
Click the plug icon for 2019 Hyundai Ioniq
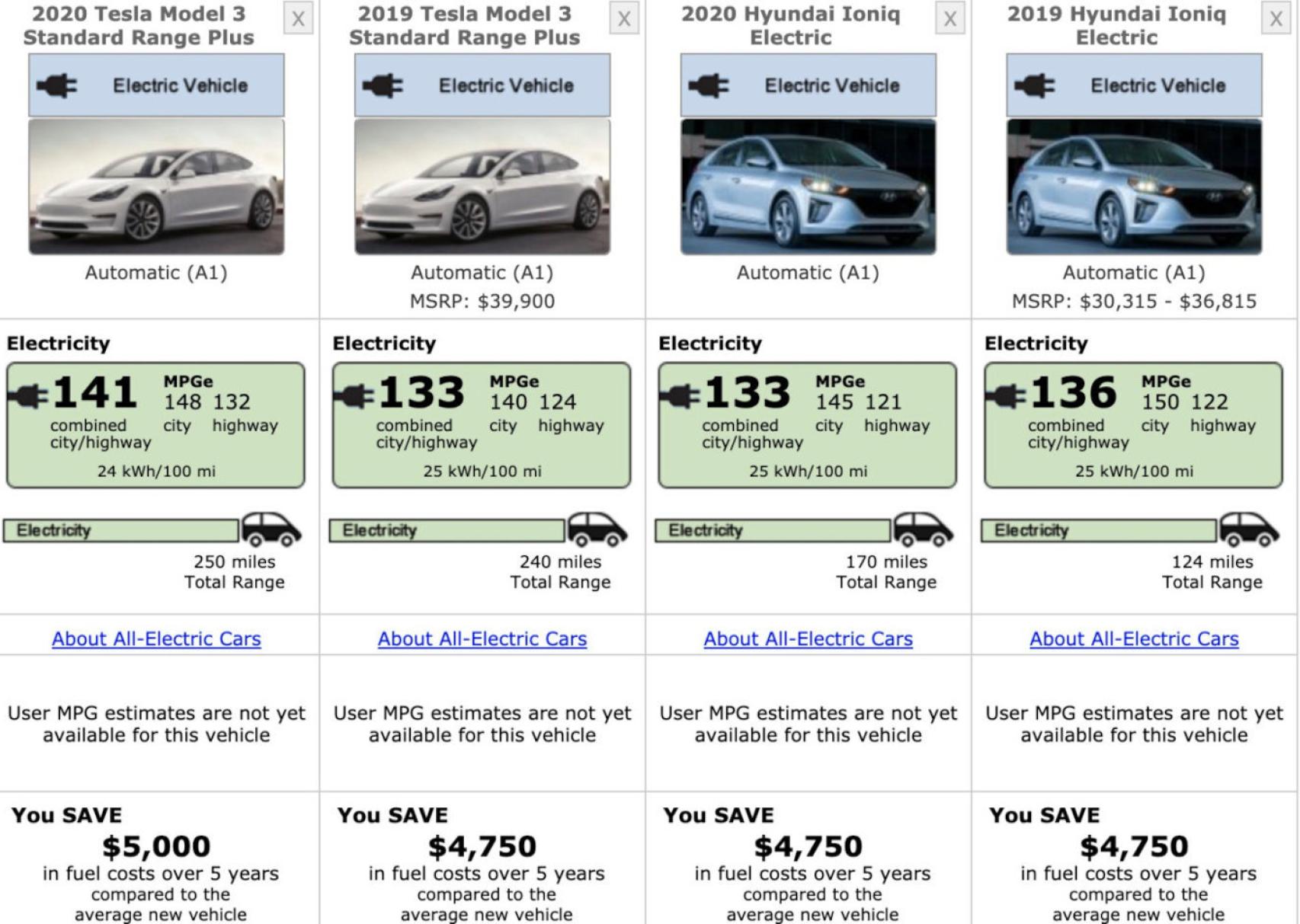point(1035,85)
